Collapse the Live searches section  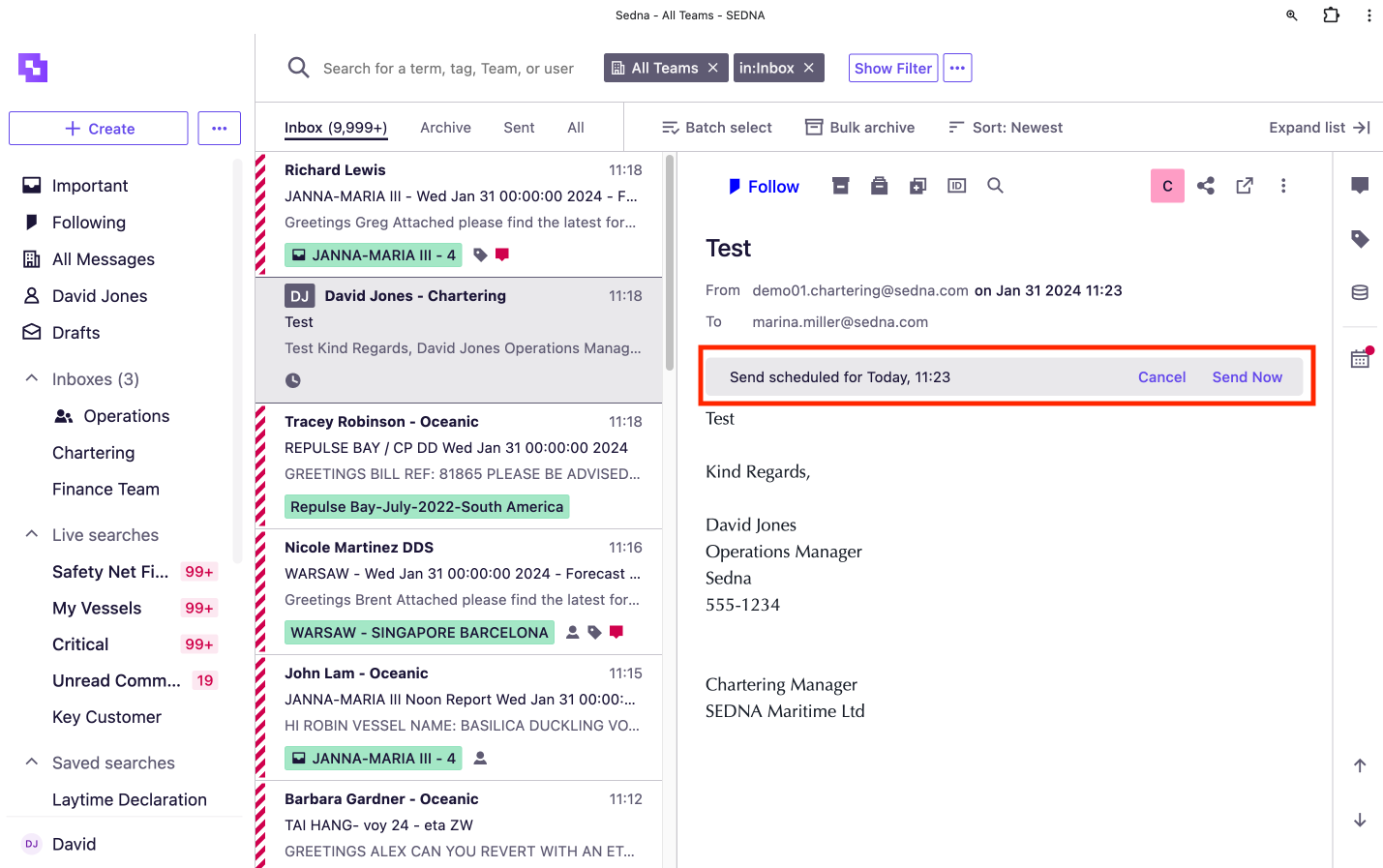pos(32,534)
